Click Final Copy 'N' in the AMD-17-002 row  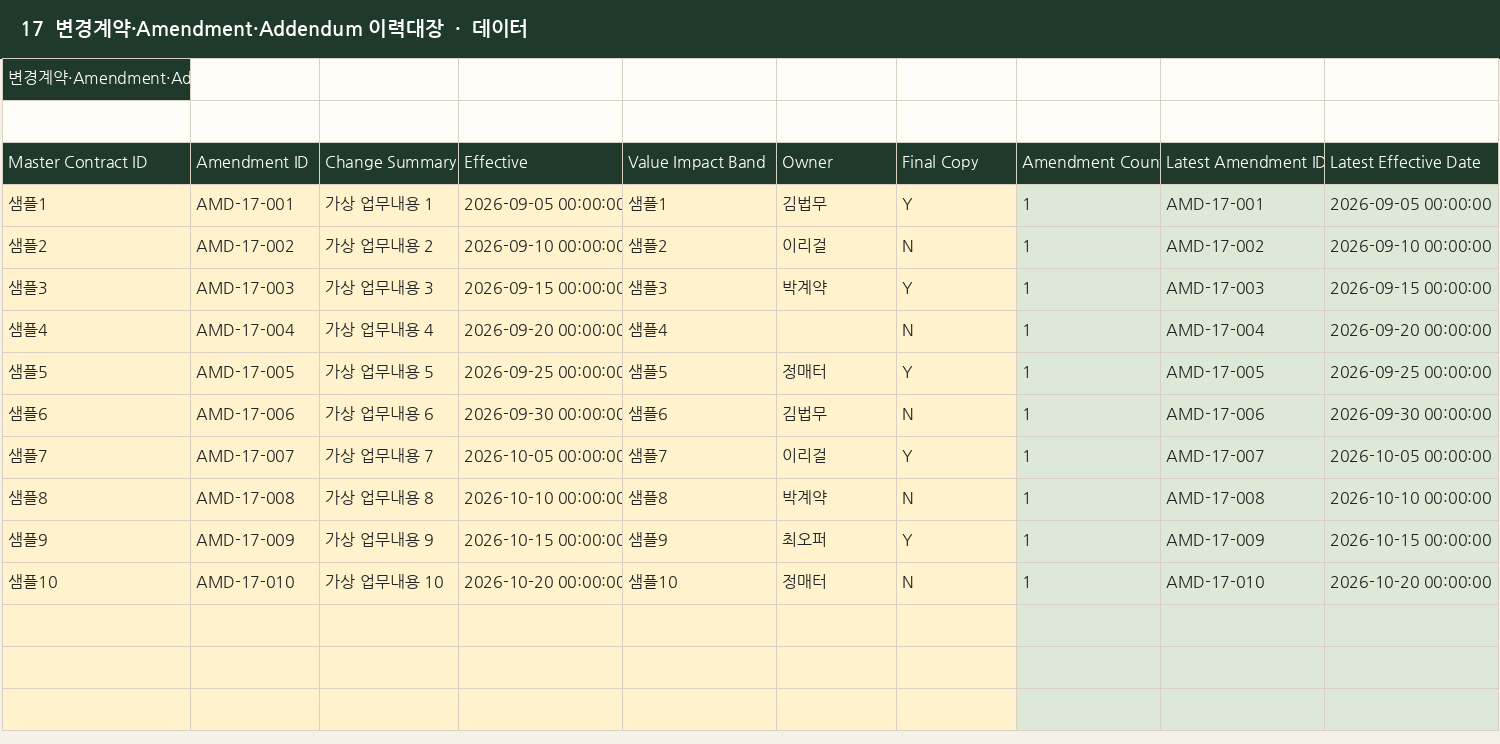pos(956,247)
